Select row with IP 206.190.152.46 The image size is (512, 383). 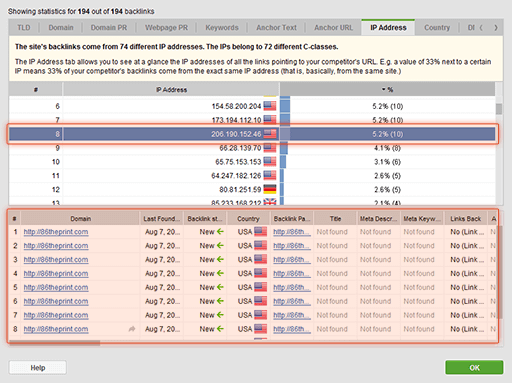[x=252, y=134]
